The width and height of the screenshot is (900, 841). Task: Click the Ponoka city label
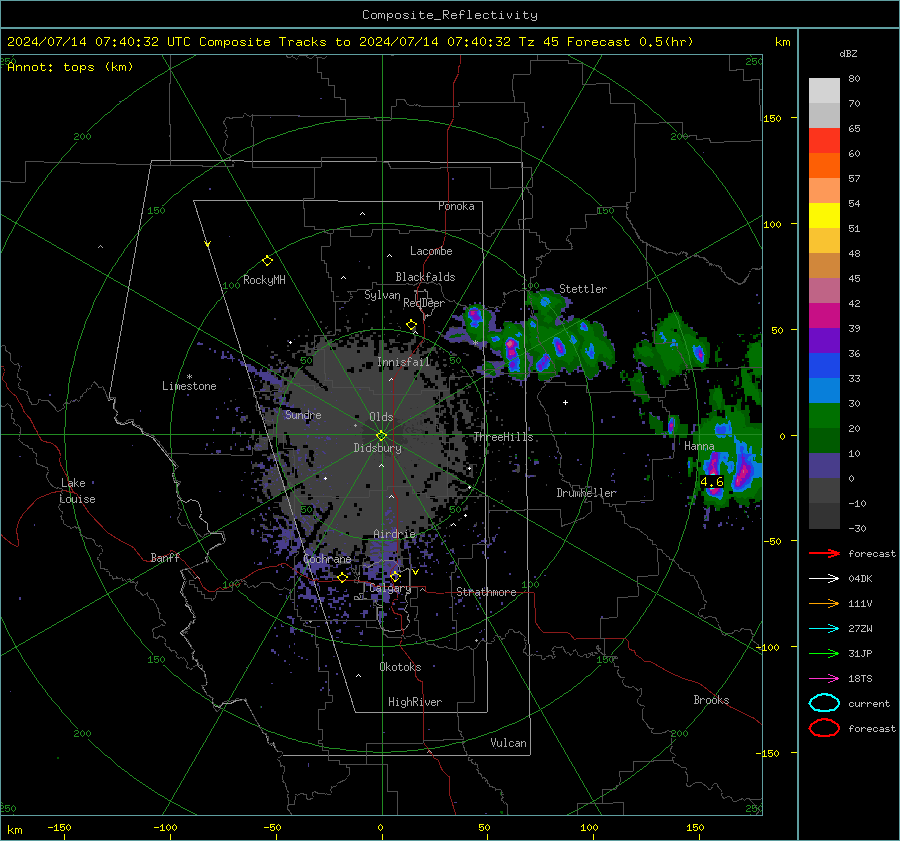click(456, 206)
